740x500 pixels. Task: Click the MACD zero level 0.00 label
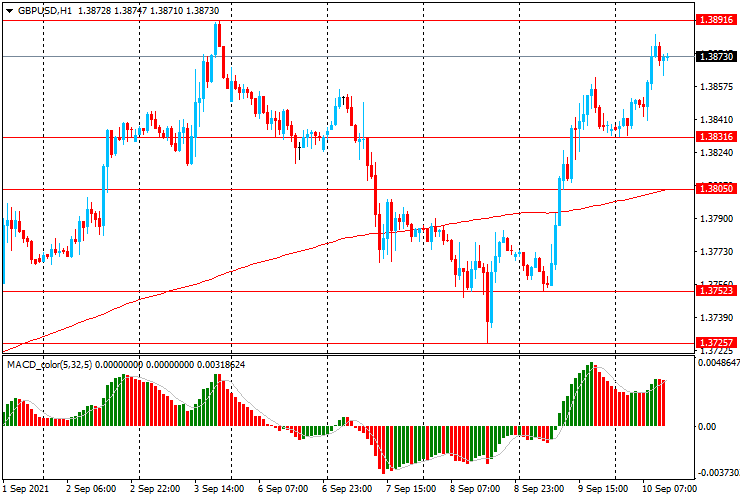point(706,426)
